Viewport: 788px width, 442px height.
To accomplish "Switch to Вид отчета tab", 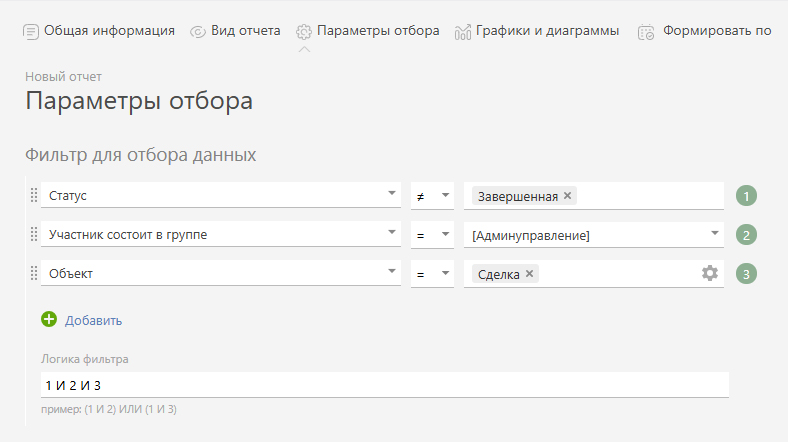I will pos(235,31).
